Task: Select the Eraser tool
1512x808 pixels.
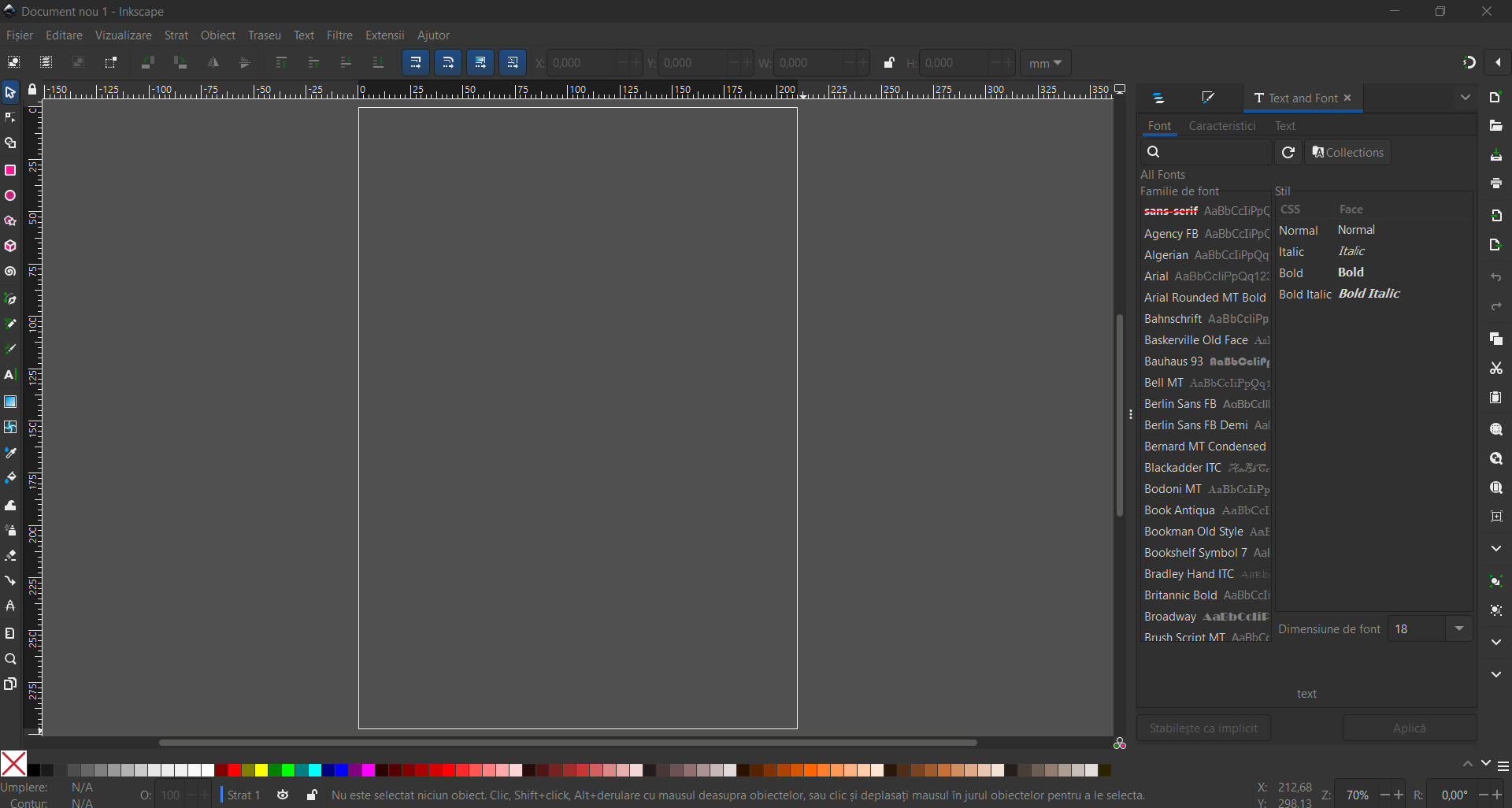Action: pyautogui.click(x=10, y=556)
